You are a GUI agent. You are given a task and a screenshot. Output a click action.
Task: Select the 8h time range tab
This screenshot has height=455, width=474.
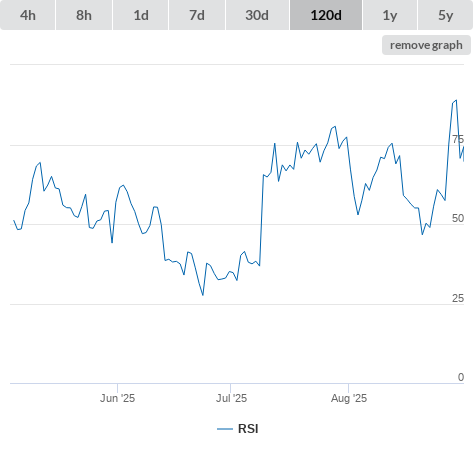click(x=84, y=15)
